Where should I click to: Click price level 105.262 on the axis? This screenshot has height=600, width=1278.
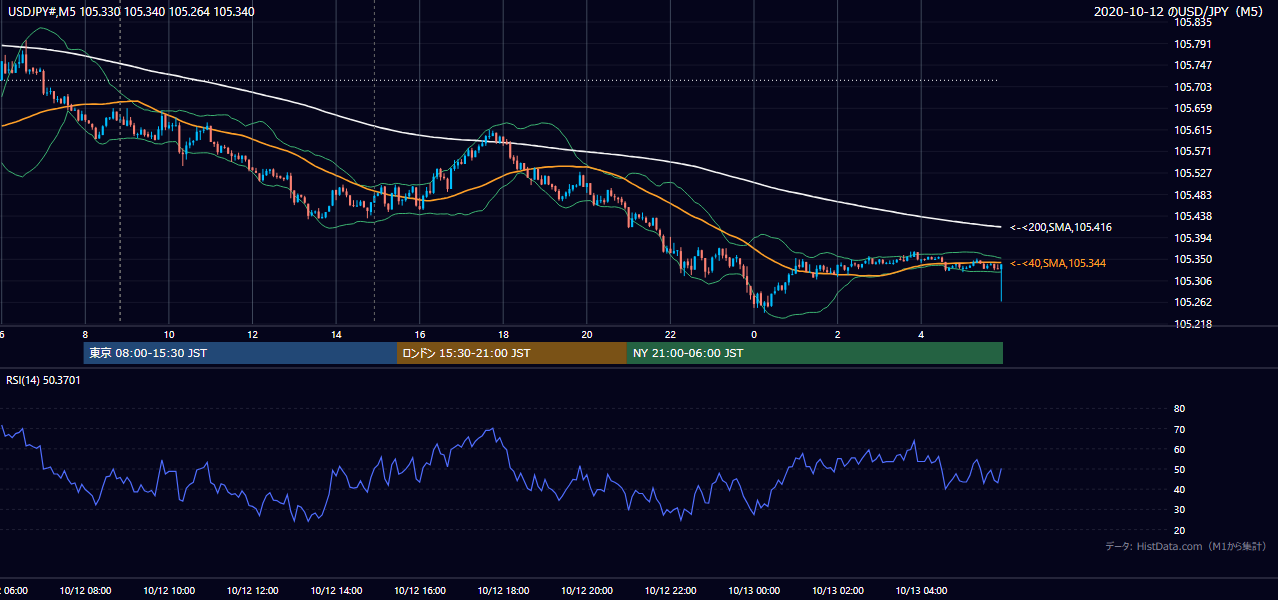(x=1193, y=302)
